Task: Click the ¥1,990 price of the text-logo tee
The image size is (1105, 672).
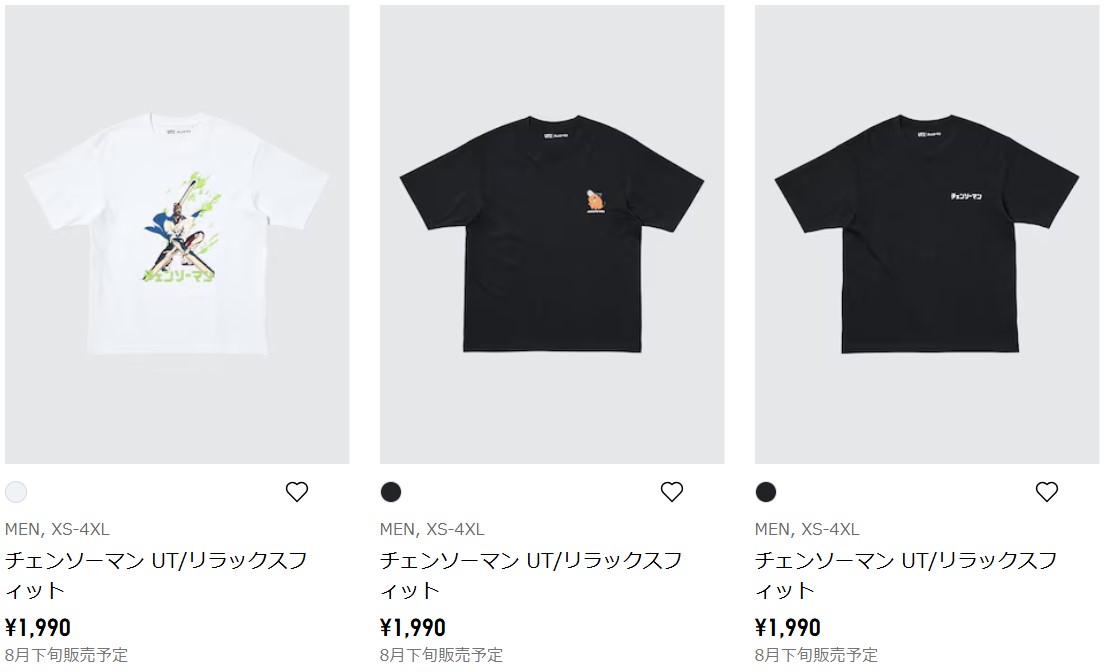Action: click(788, 627)
